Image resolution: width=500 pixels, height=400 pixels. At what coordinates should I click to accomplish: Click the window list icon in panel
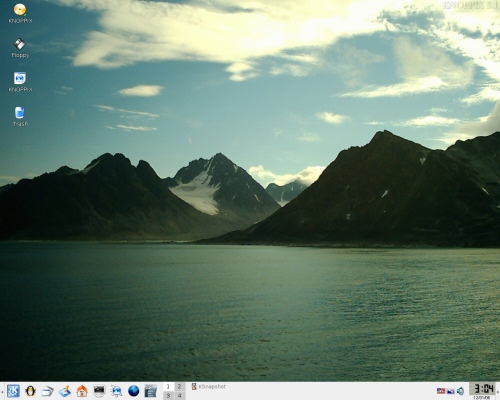tap(47, 391)
